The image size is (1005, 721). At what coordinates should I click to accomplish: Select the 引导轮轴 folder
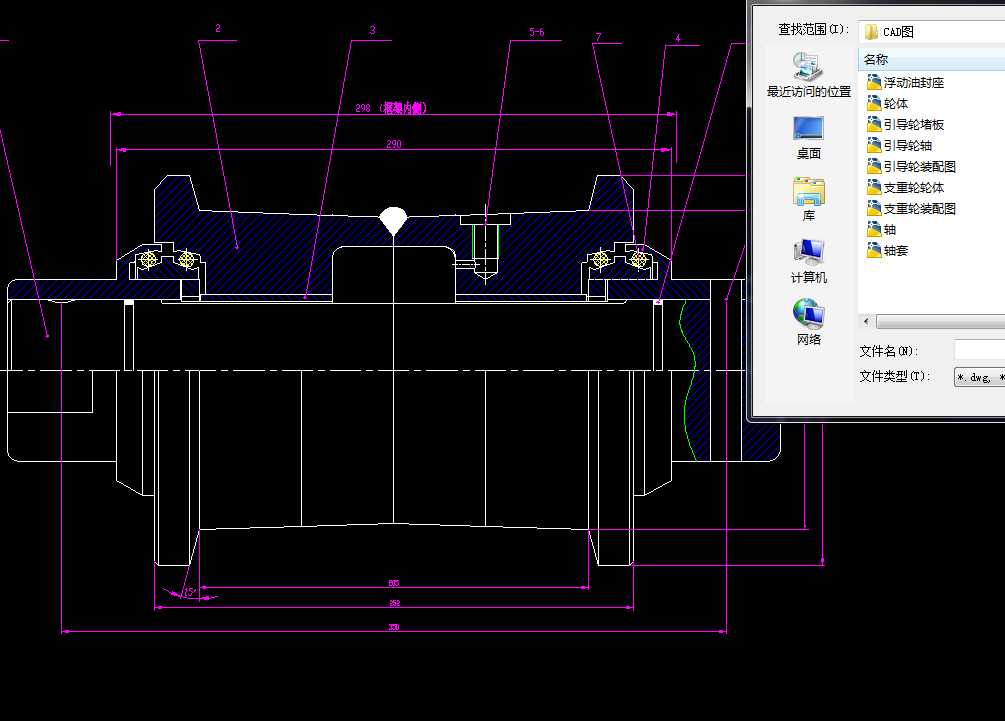click(899, 145)
